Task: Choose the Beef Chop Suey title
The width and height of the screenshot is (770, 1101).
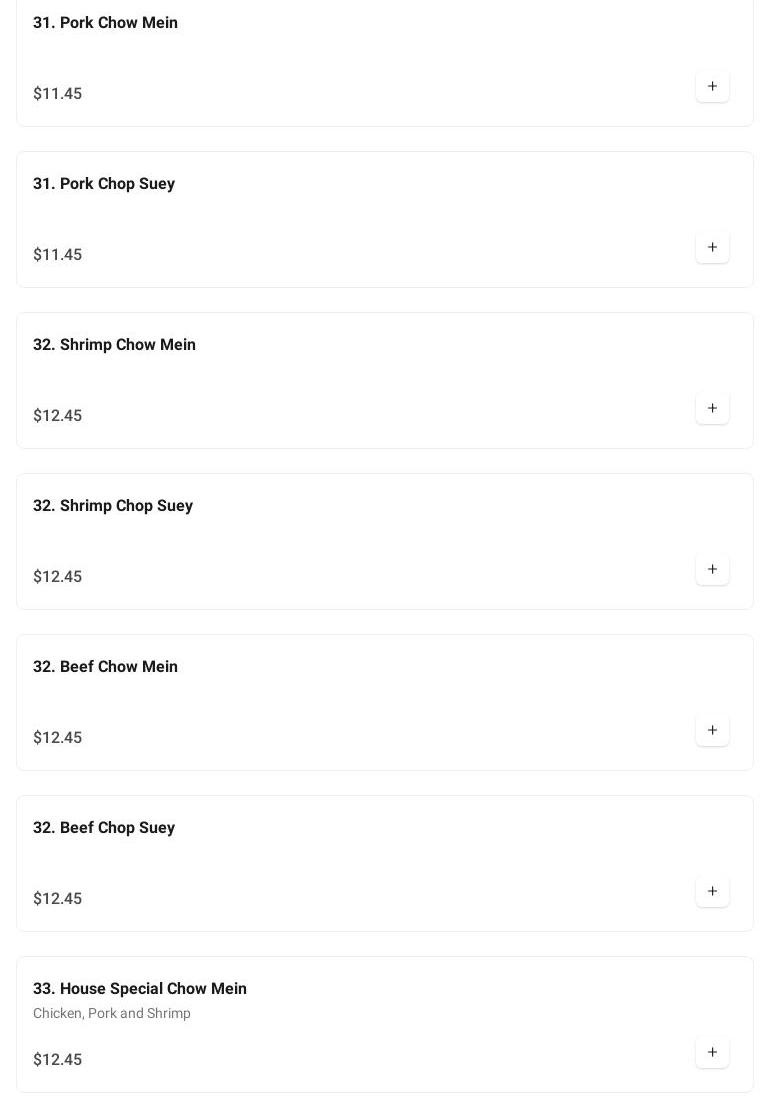Action: click(104, 828)
